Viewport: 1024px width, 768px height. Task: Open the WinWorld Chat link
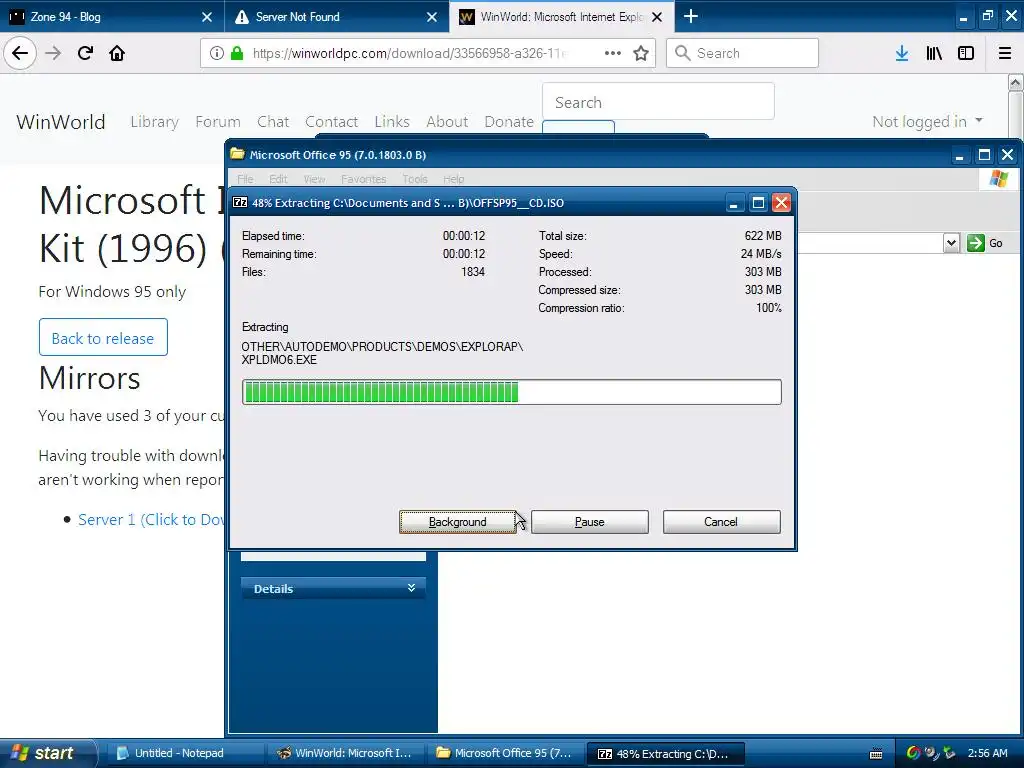tap(273, 121)
